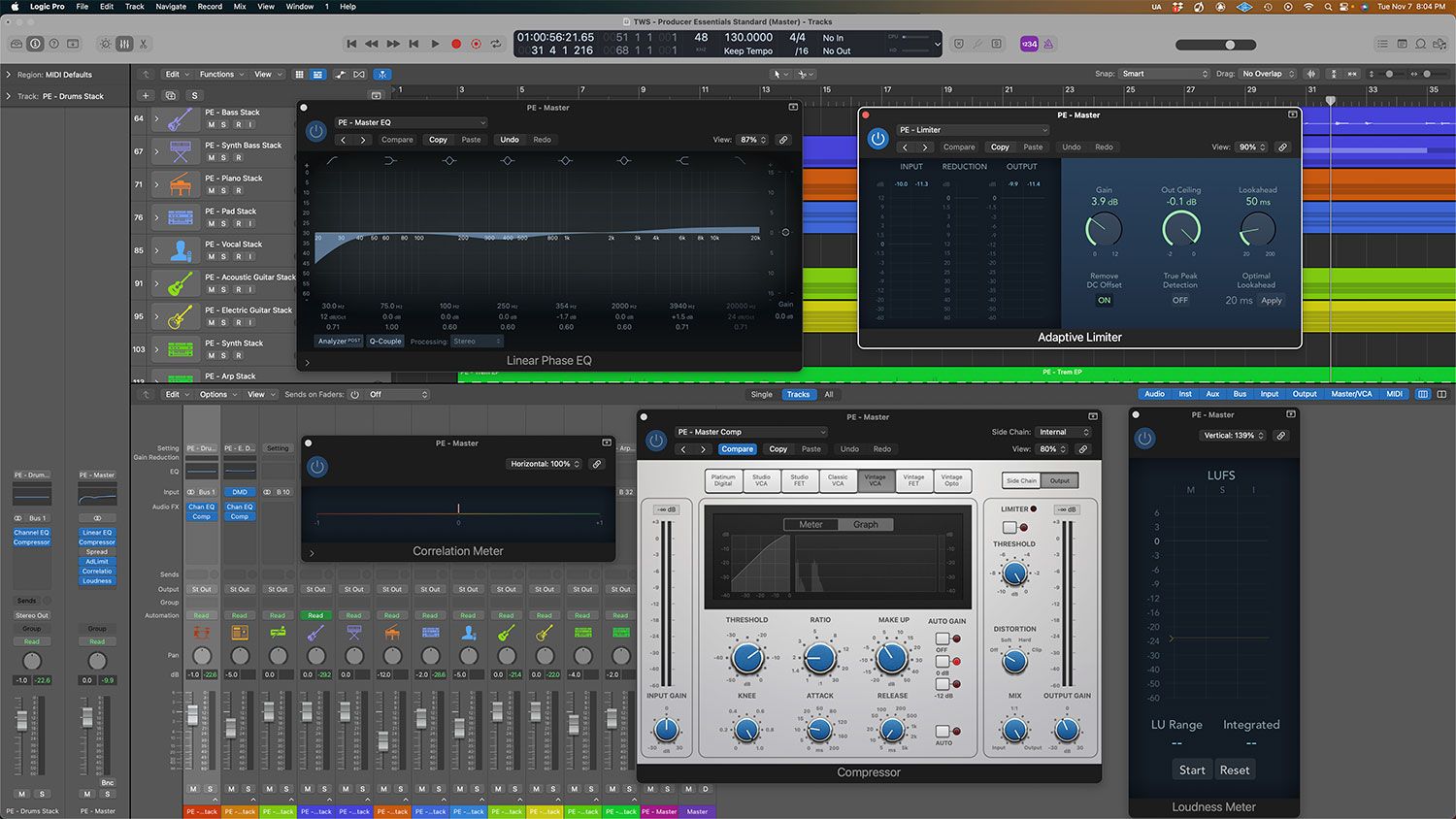Expand the PE - Bass Stack track
The height and width of the screenshot is (819, 1456).
click(156, 118)
